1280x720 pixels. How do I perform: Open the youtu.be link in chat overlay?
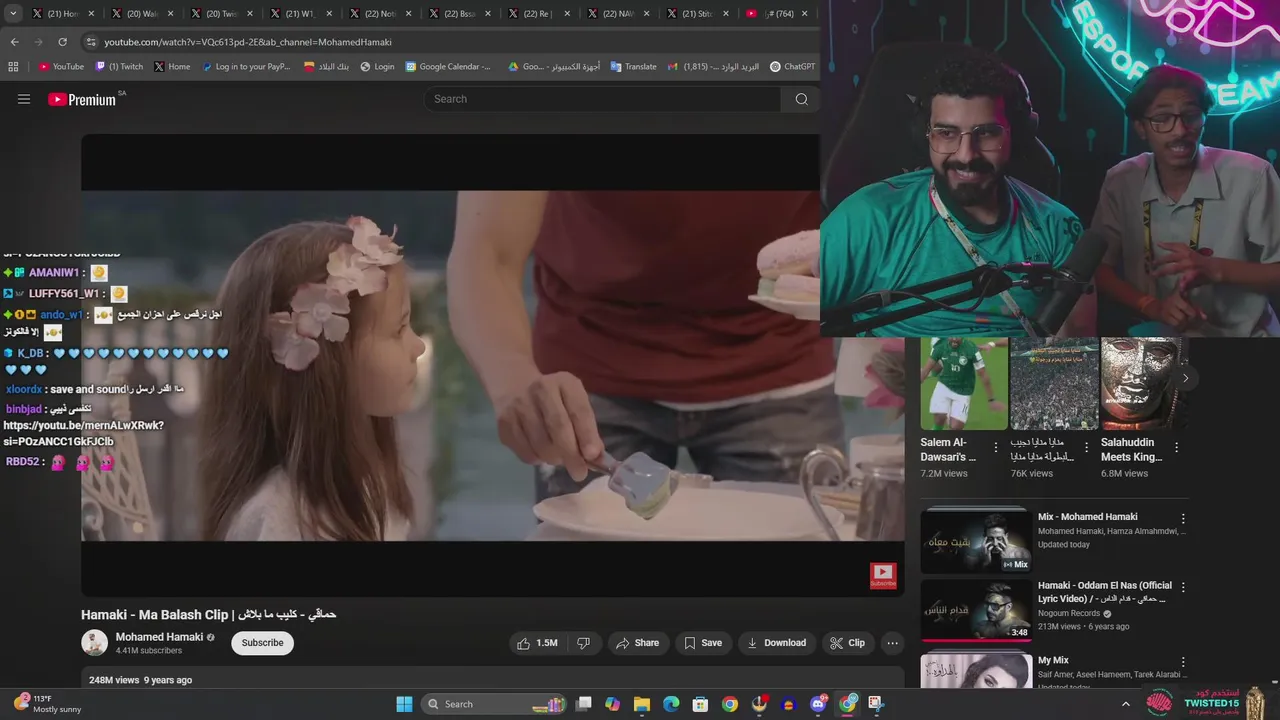tap(83, 433)
